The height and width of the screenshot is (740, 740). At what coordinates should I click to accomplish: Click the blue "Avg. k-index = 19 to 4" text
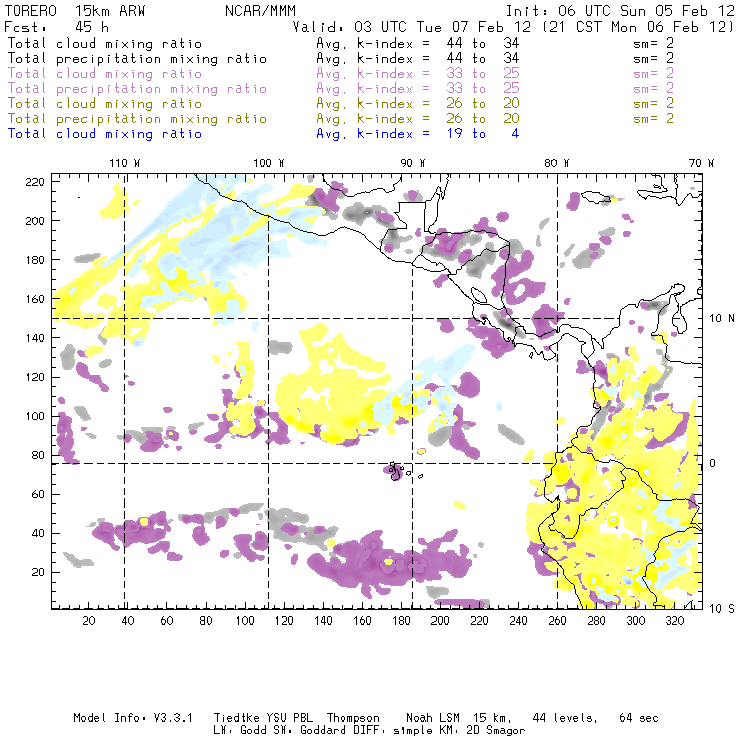point(418,134)
